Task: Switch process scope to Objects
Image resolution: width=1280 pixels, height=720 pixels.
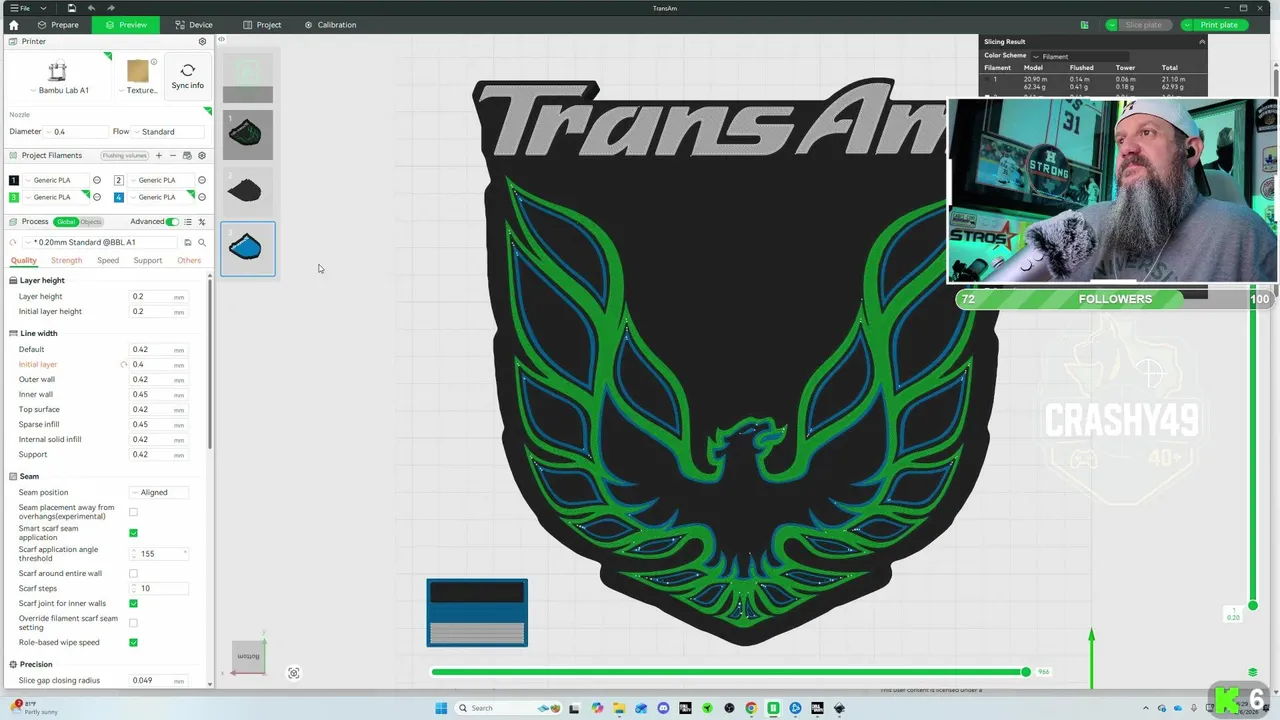Action: (91, 222)
